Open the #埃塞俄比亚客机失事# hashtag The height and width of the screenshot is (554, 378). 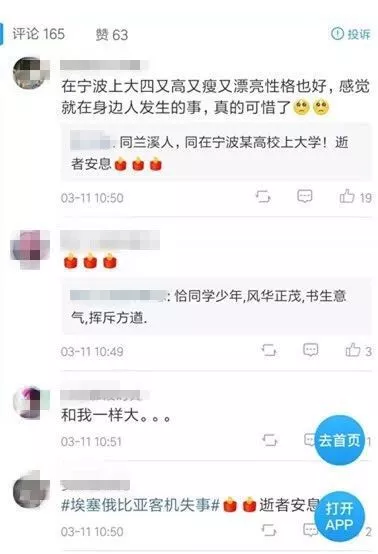(141, 505)
